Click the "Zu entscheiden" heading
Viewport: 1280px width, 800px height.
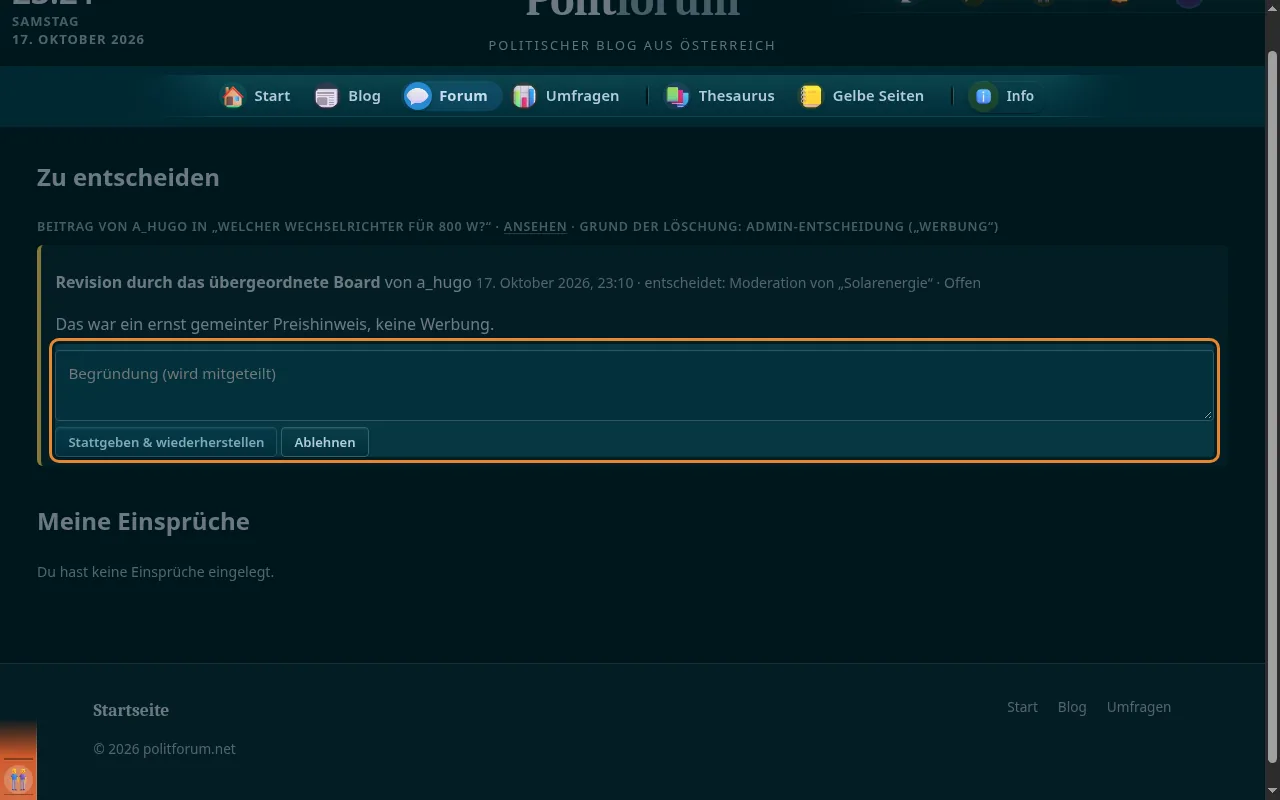click(128, 177)
